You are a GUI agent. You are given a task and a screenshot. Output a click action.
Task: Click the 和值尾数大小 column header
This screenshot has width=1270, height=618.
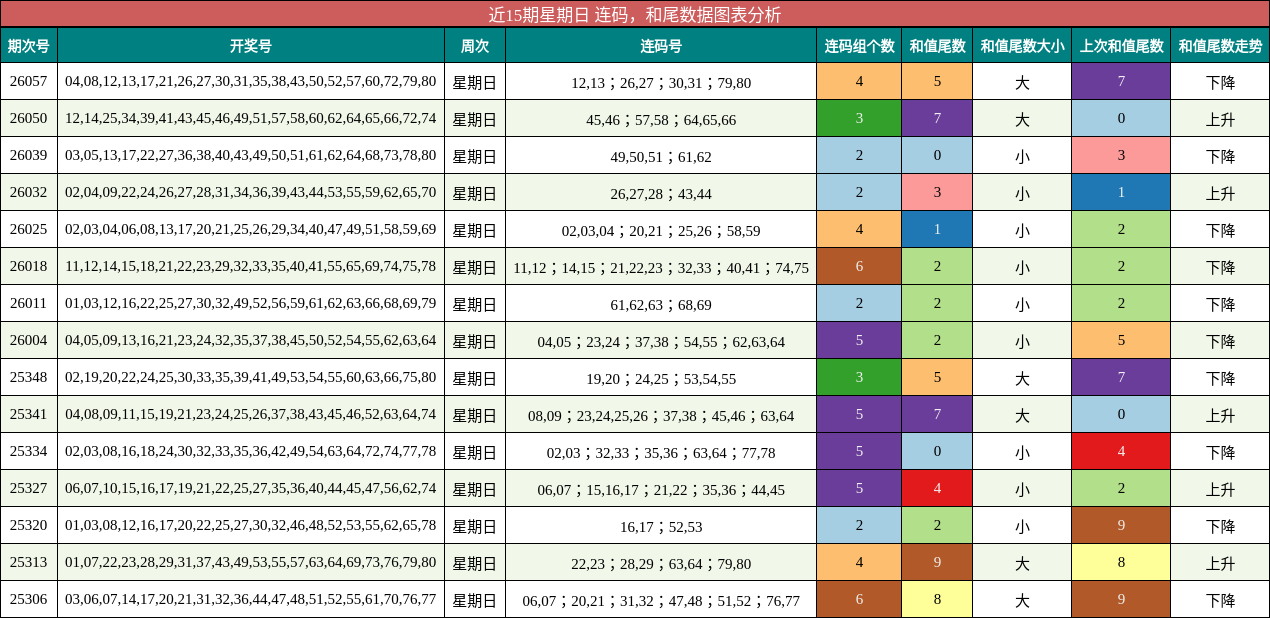(1022, 45)
